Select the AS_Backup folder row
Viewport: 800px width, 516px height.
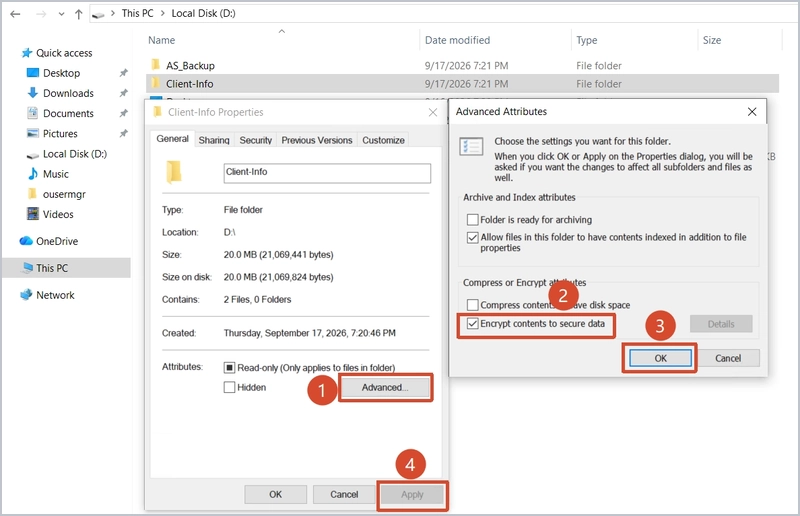(462, 65)
